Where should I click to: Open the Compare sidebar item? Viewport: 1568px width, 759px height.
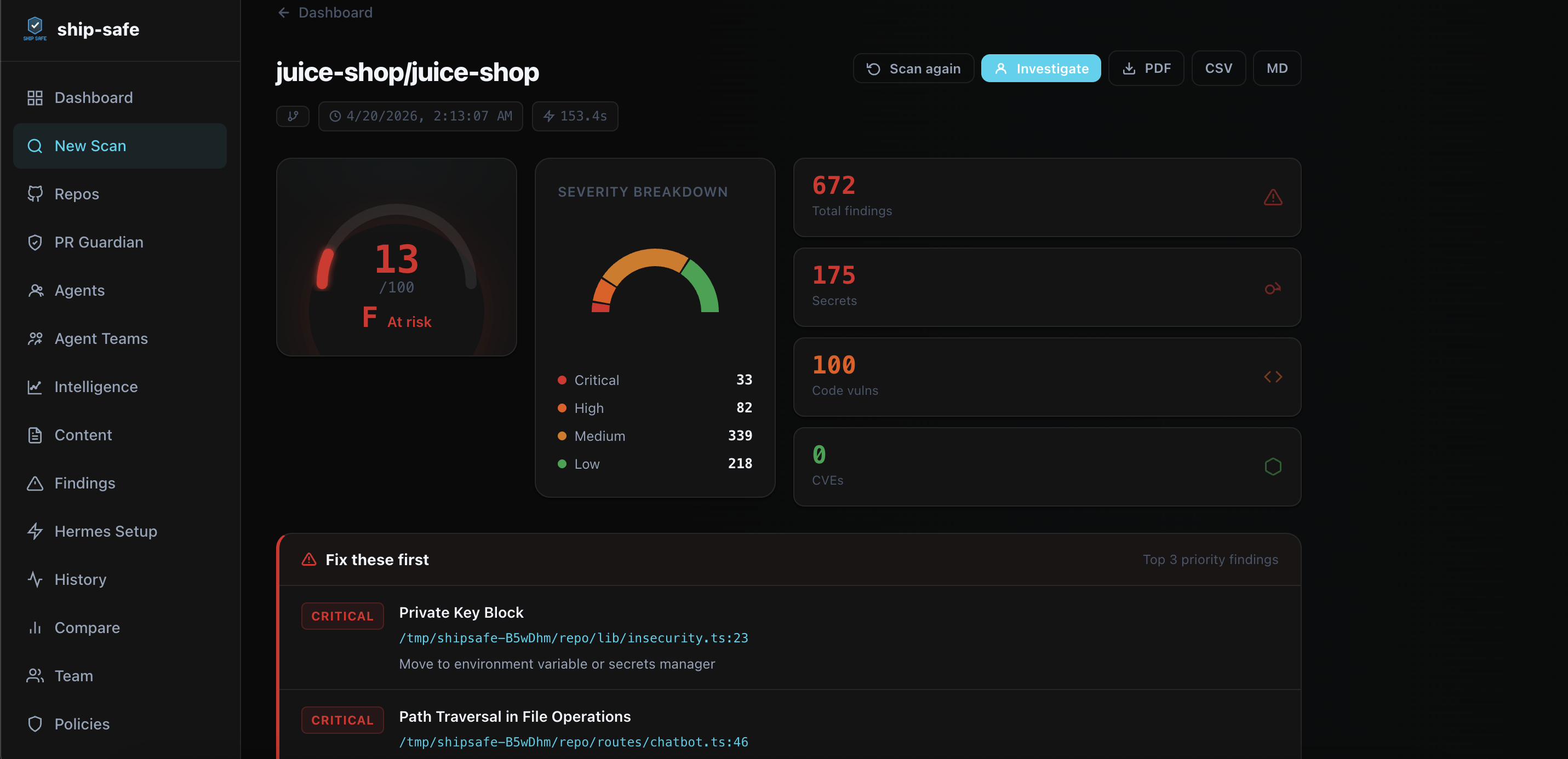pos(120,628)
